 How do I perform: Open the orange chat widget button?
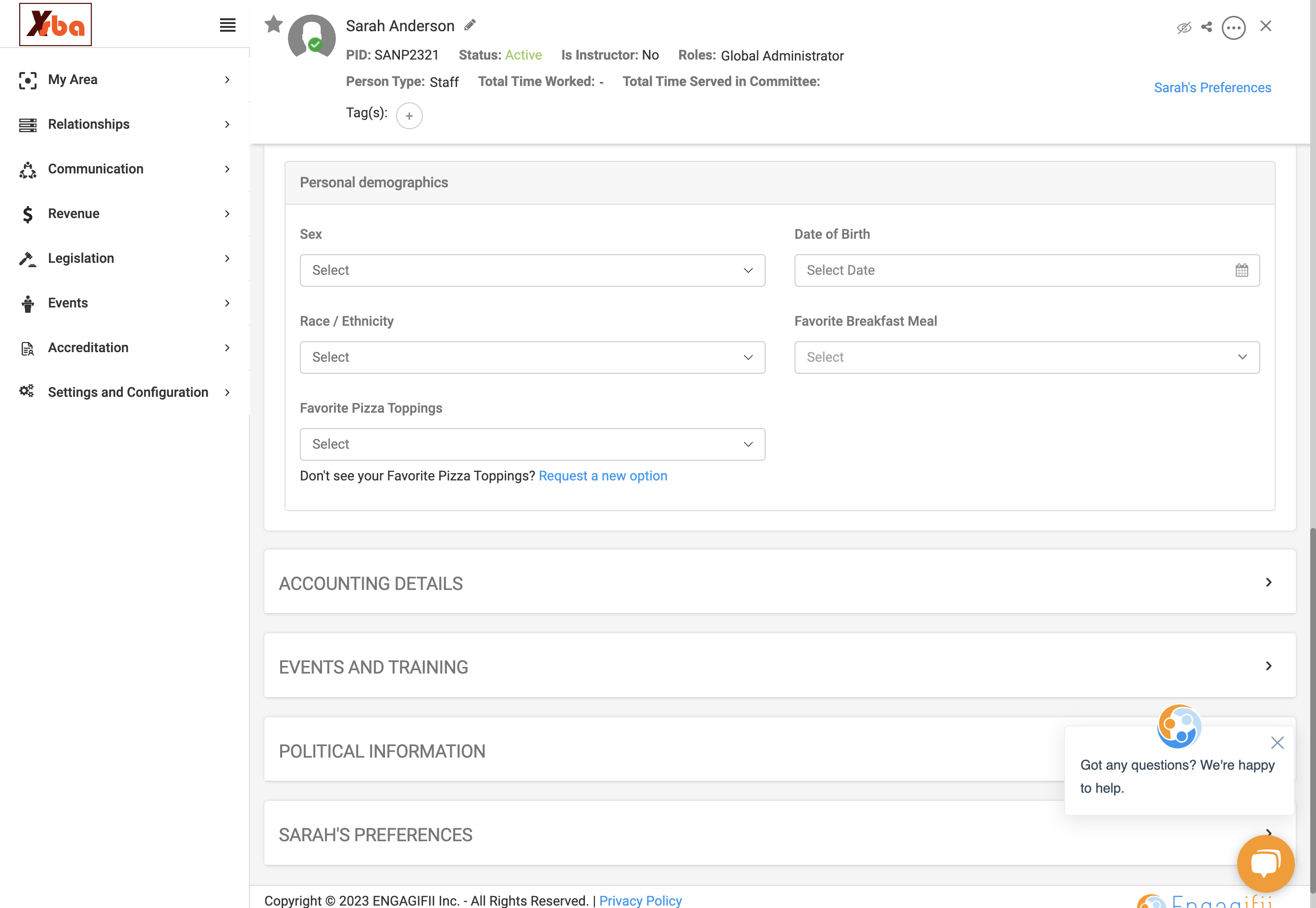click(1266, 864)
